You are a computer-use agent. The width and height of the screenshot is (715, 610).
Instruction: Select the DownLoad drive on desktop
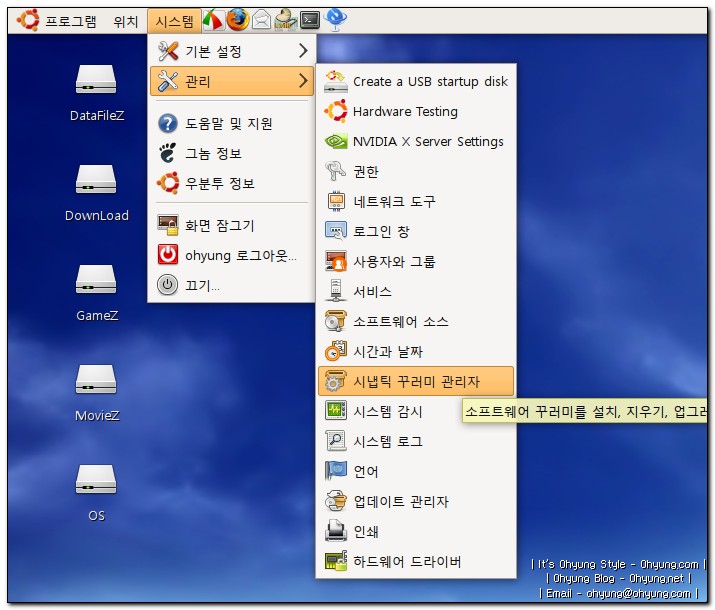[x=96, y=193]
